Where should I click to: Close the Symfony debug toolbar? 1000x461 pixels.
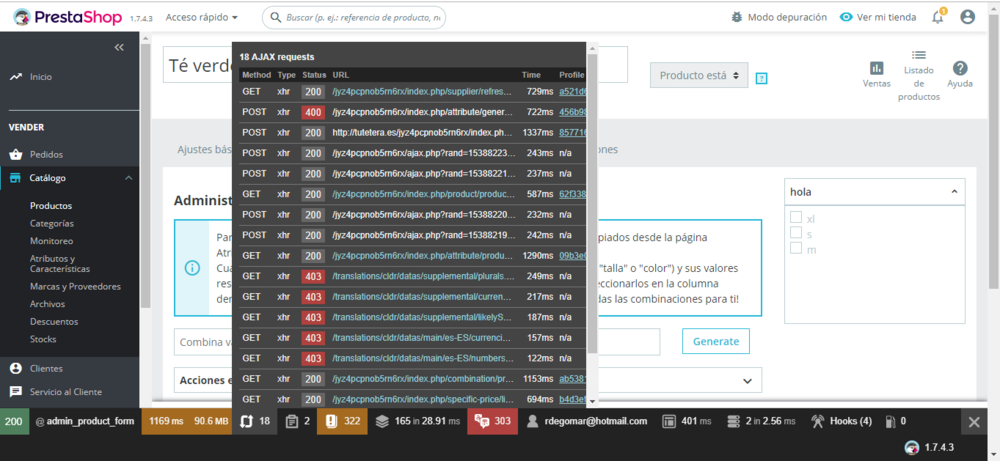click(974, 421)
